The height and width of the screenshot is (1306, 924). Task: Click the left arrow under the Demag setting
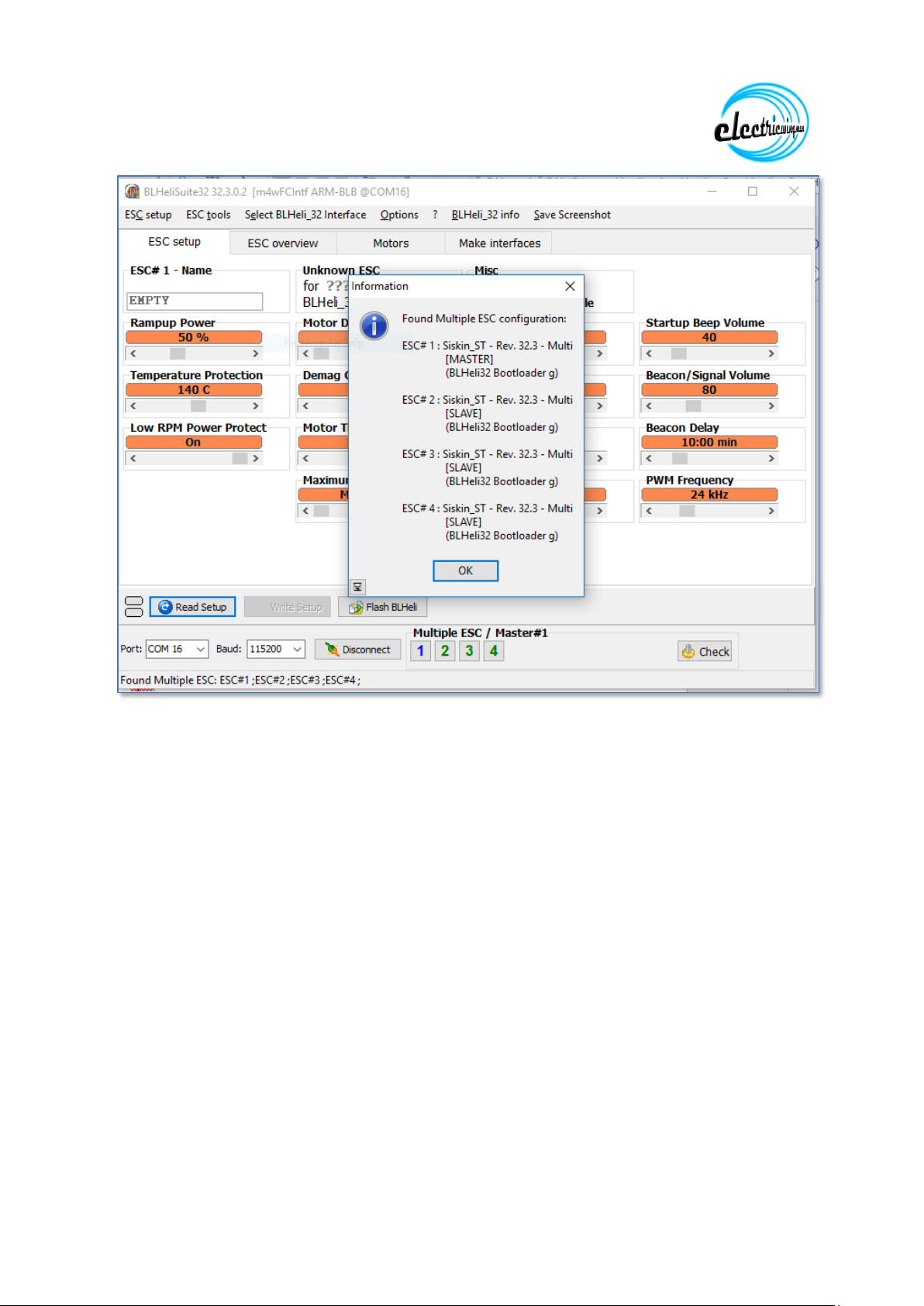tap(305, 405)
